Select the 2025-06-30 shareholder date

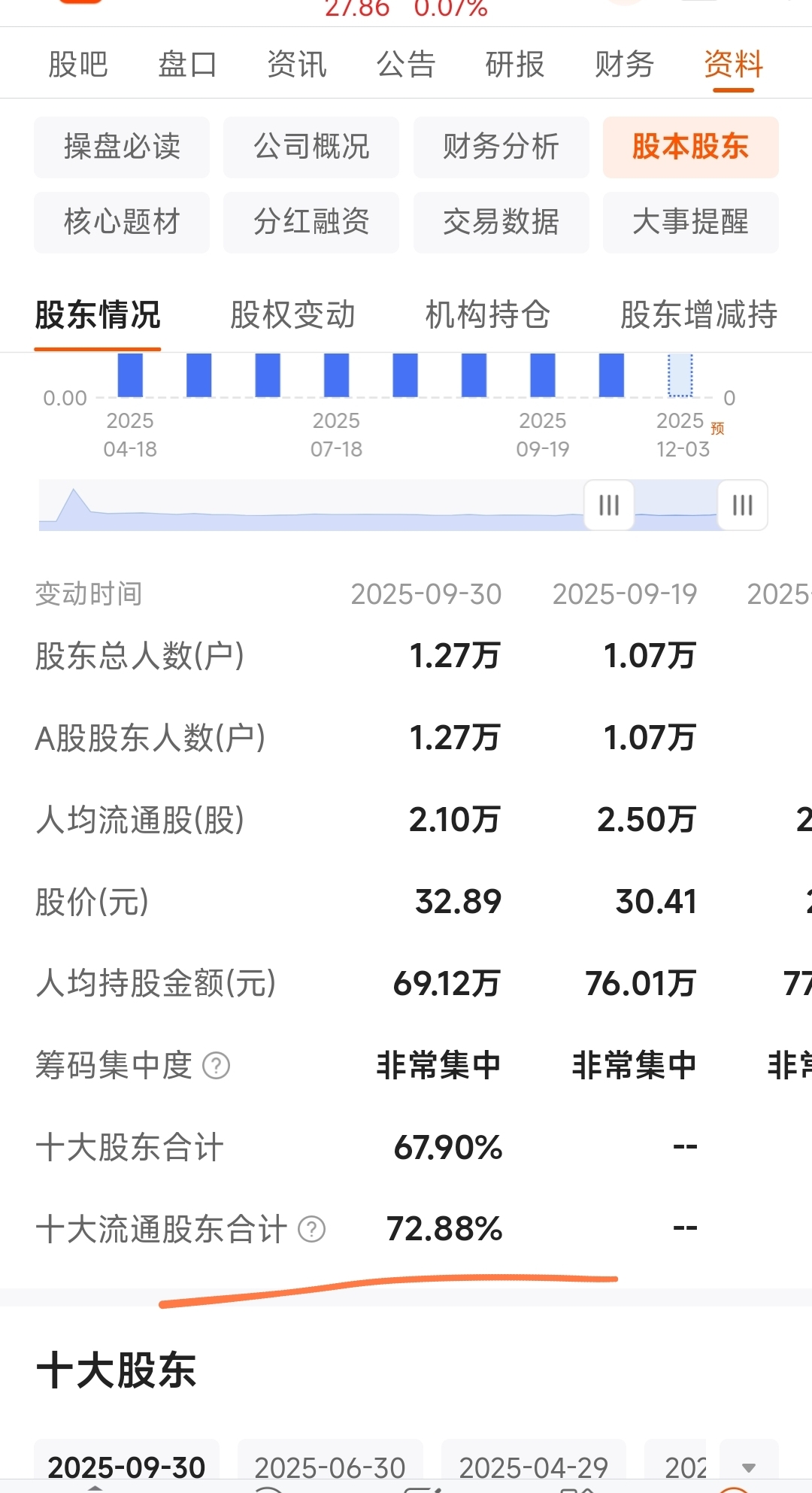(x=330, y=1467)
